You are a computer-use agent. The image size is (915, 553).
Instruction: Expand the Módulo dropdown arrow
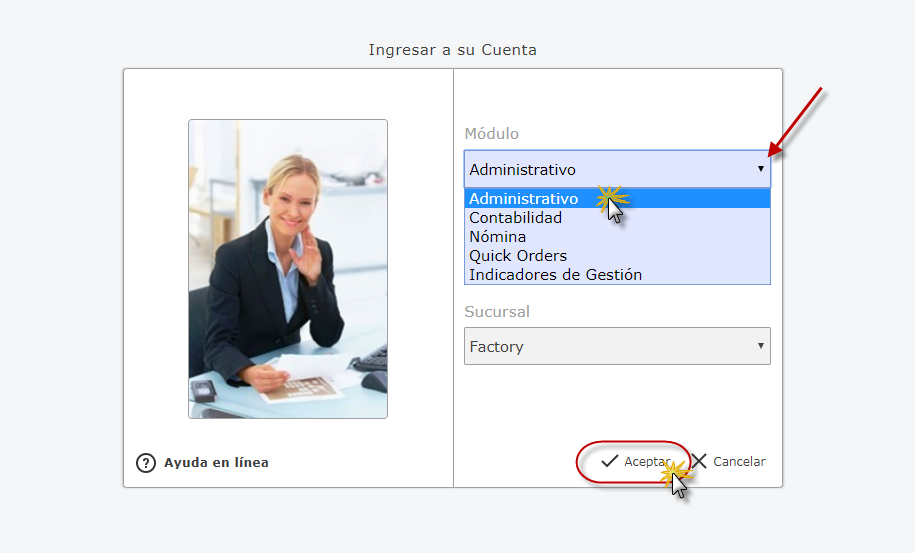tap(760, 169)
